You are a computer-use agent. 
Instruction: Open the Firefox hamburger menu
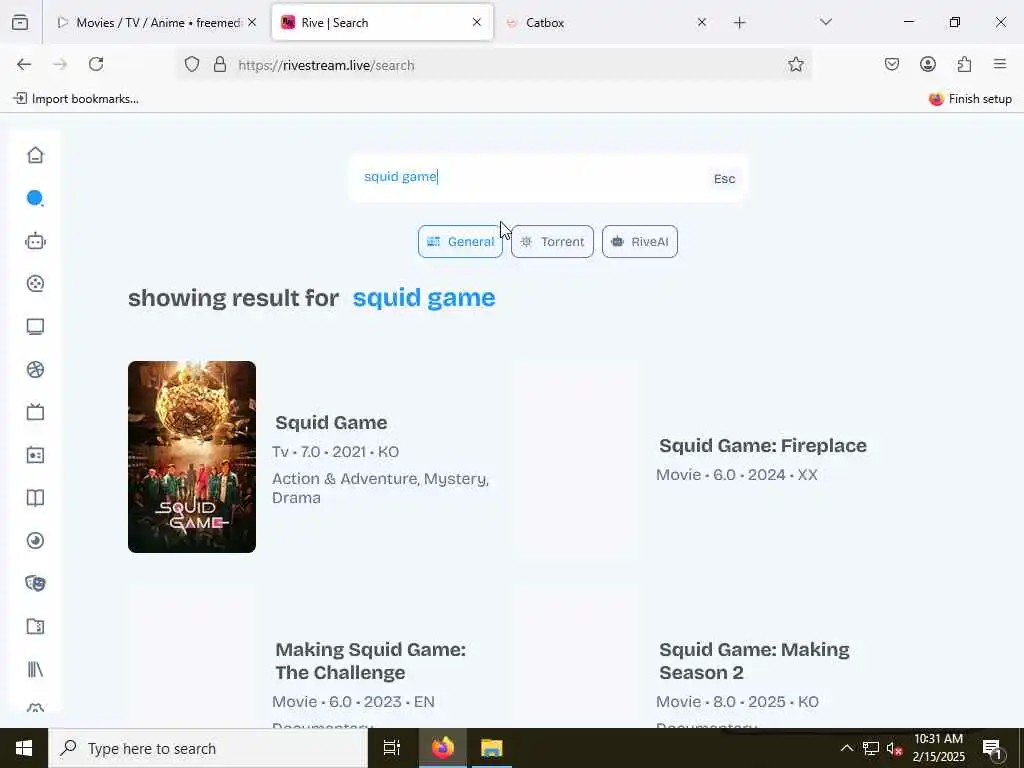[1000, 64]
